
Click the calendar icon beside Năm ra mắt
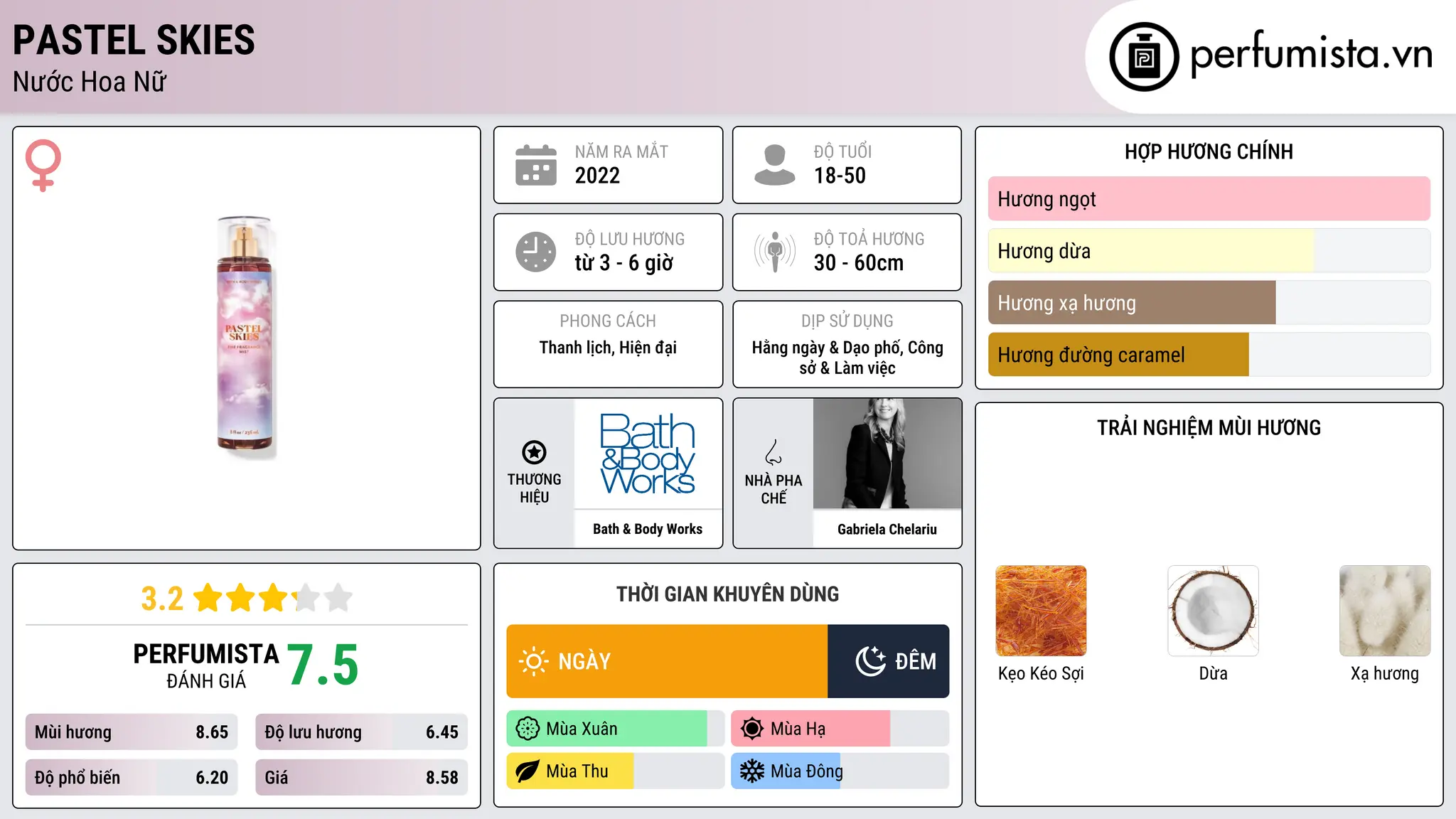pos(536,165)
